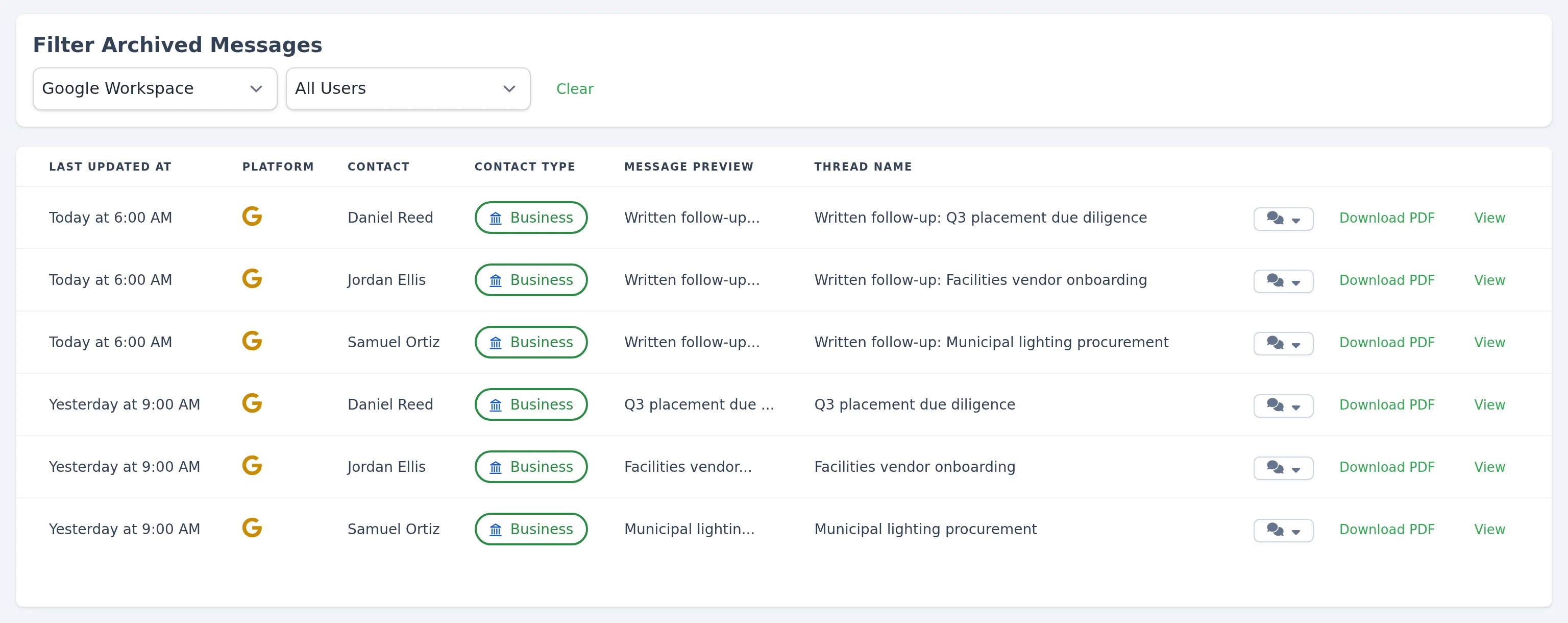Click Business badge for Samuel Ortiz yesterday row
Screen dimensions: 1568x623
(x=531, y=529)
